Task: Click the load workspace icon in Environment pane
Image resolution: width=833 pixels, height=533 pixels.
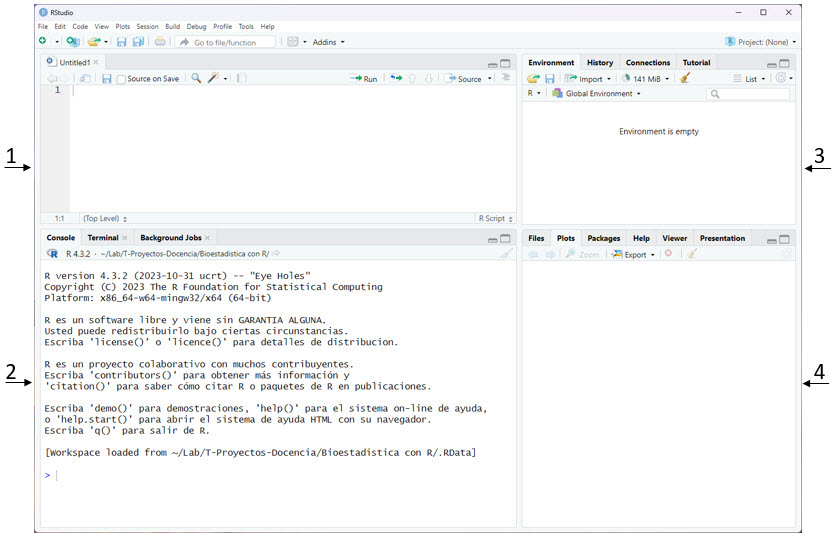Action: coord(534,78)
